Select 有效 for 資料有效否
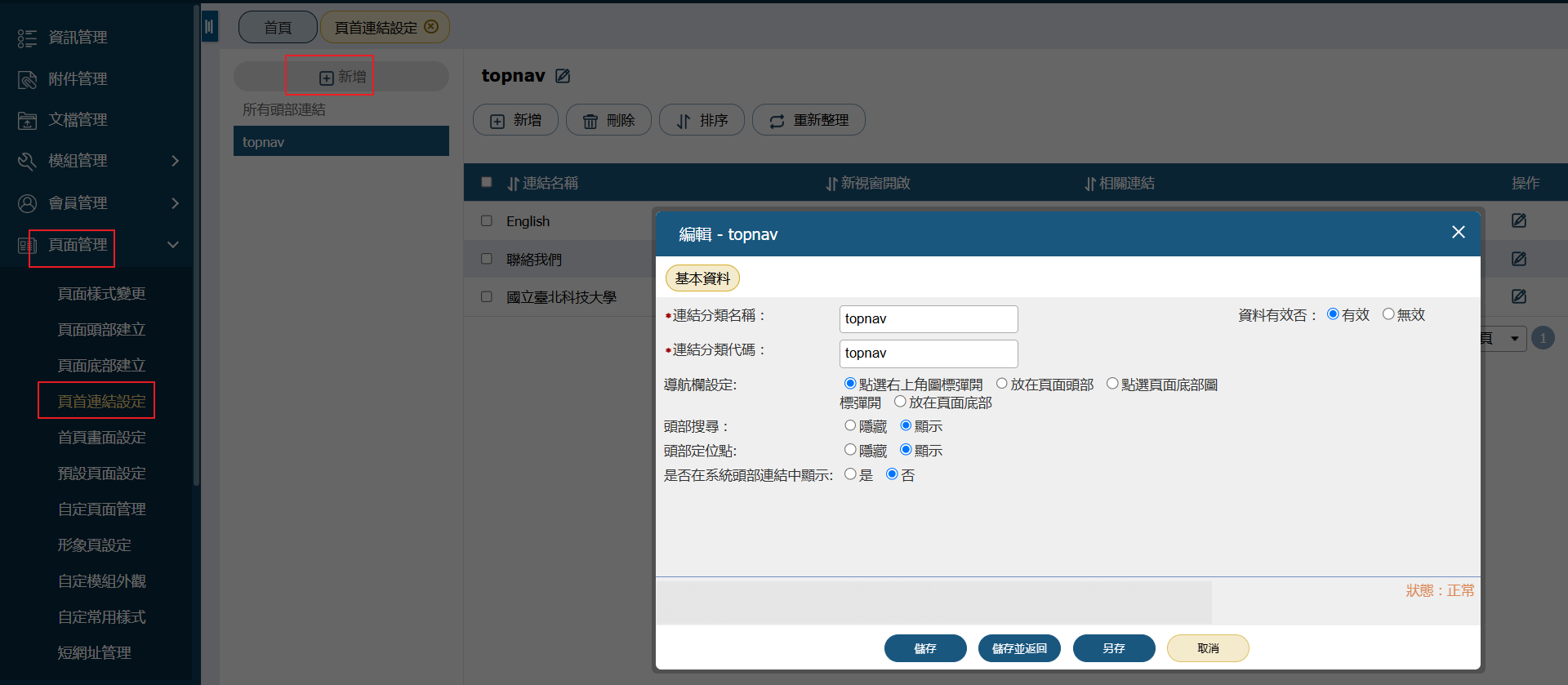 click(x=1333, y=314)
